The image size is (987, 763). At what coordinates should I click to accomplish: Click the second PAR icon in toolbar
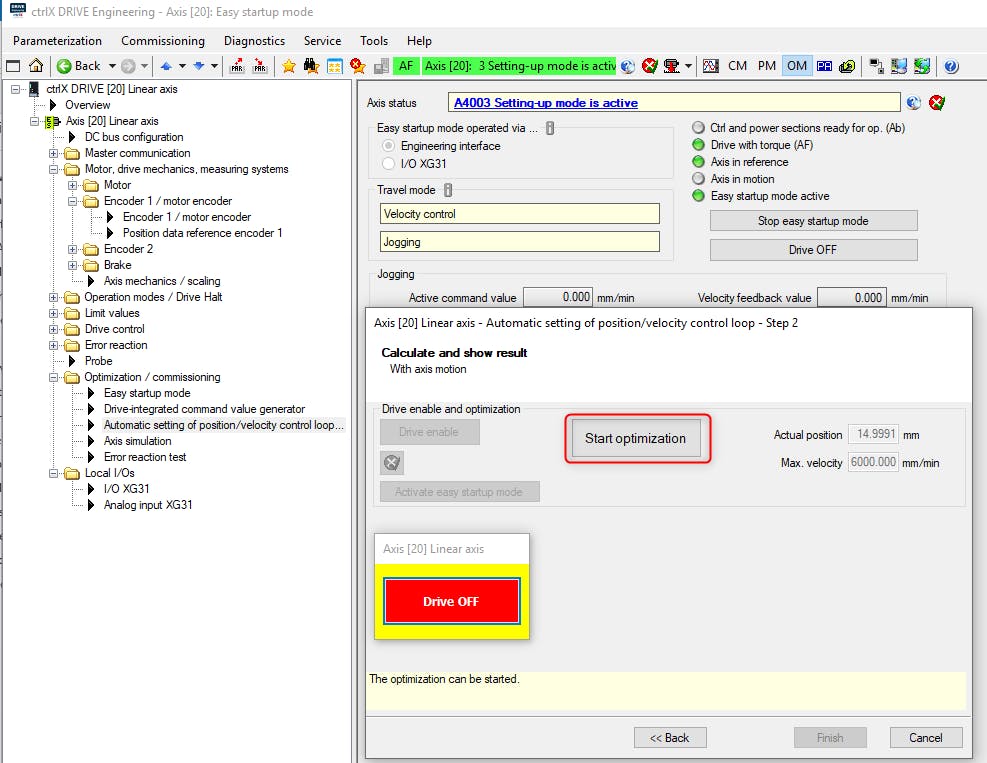(x=259, y=65)
